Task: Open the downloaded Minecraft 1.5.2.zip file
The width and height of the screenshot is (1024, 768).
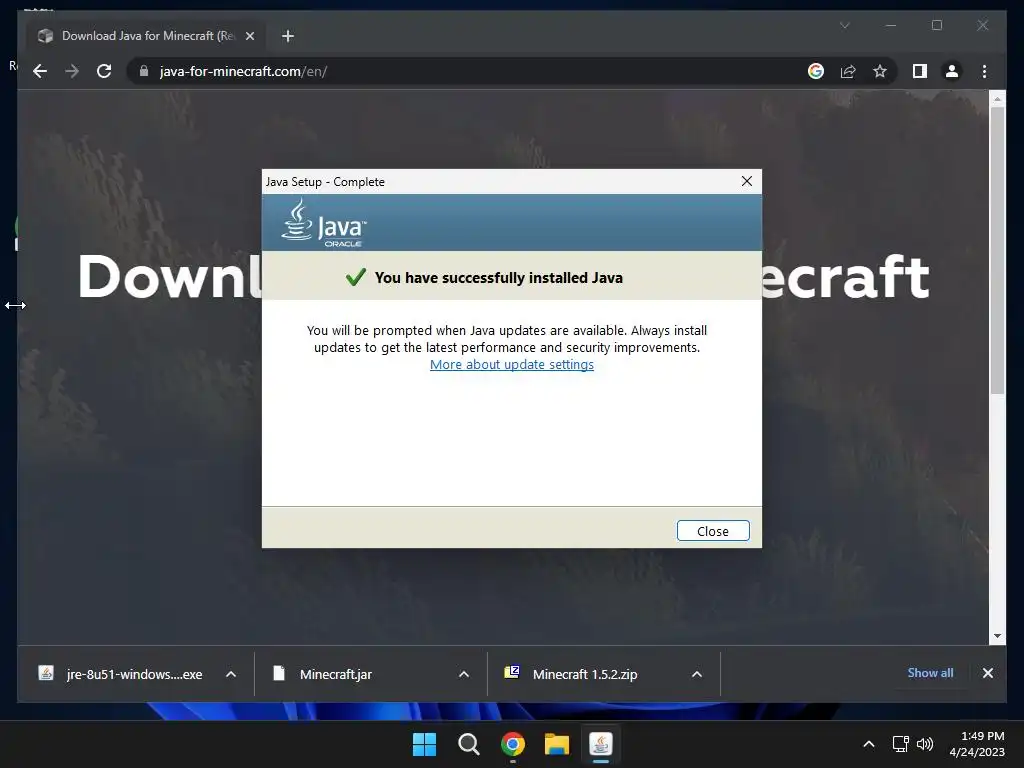Action: pos(584,674)
